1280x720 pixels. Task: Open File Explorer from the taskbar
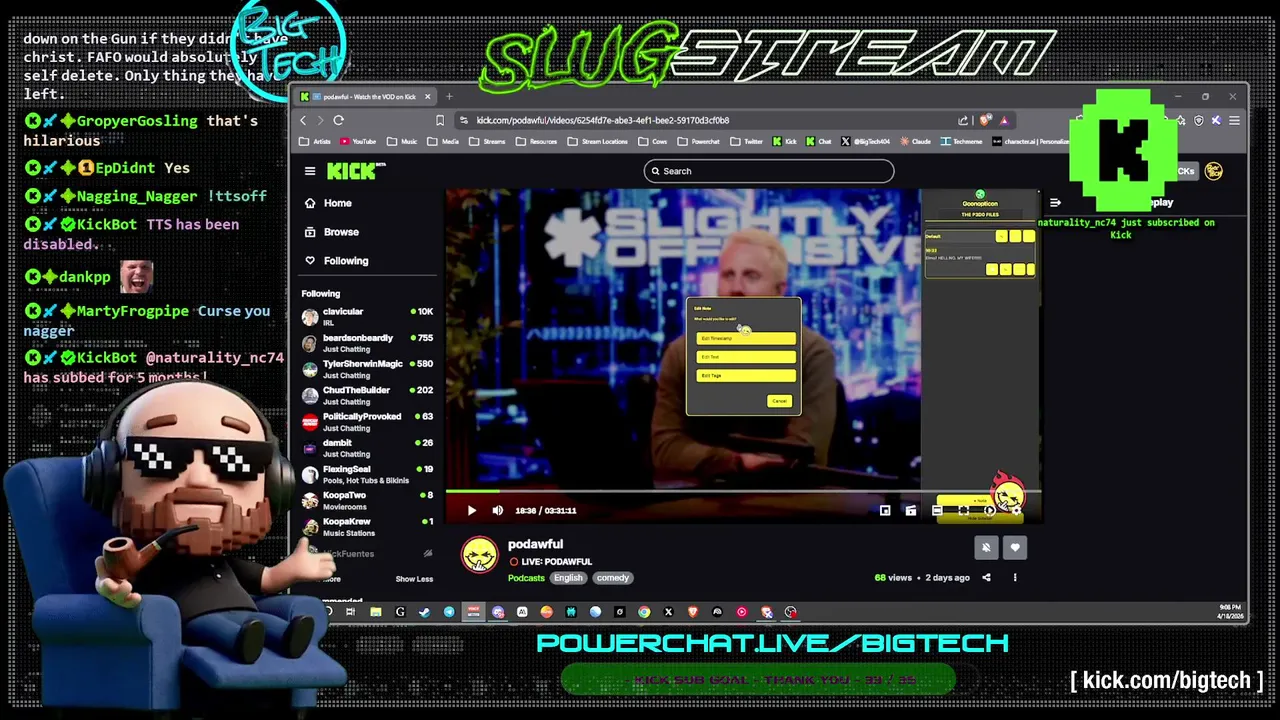click(375, 612)
